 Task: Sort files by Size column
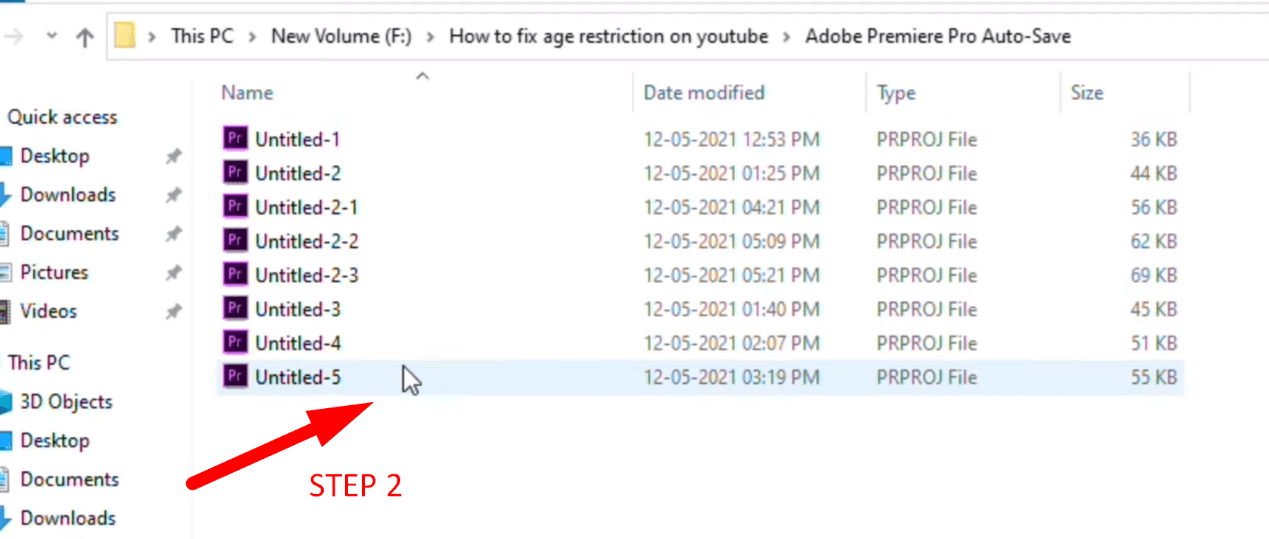click(1087, 92)
